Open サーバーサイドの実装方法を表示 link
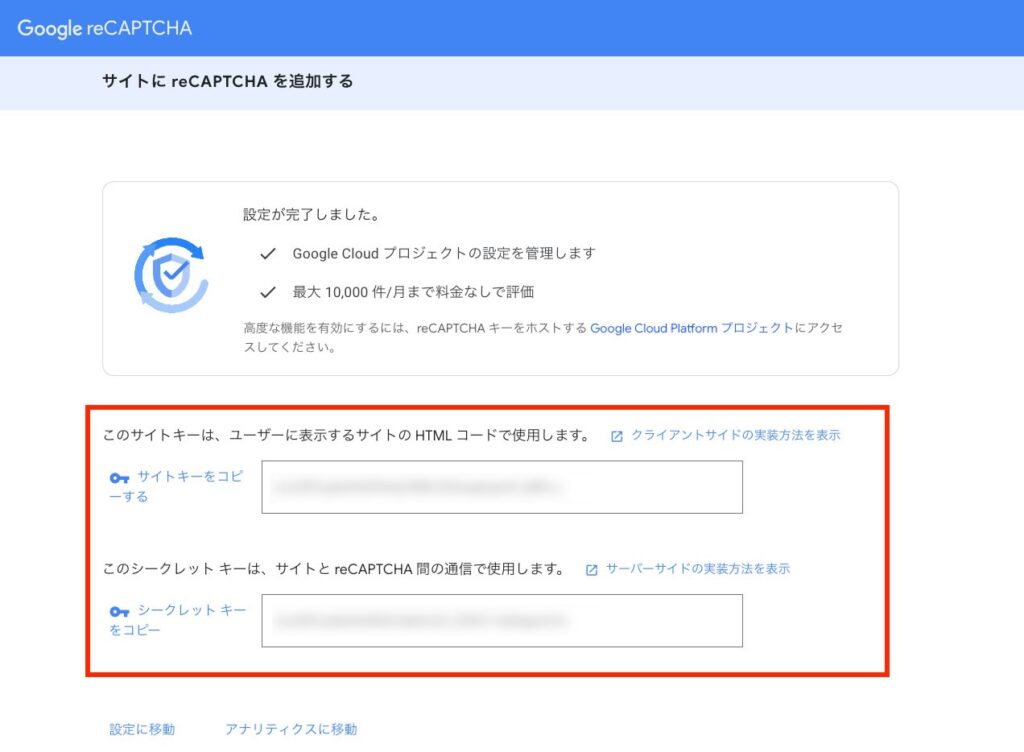Viewport: 1024px width, 752px height. click(697, 569)
